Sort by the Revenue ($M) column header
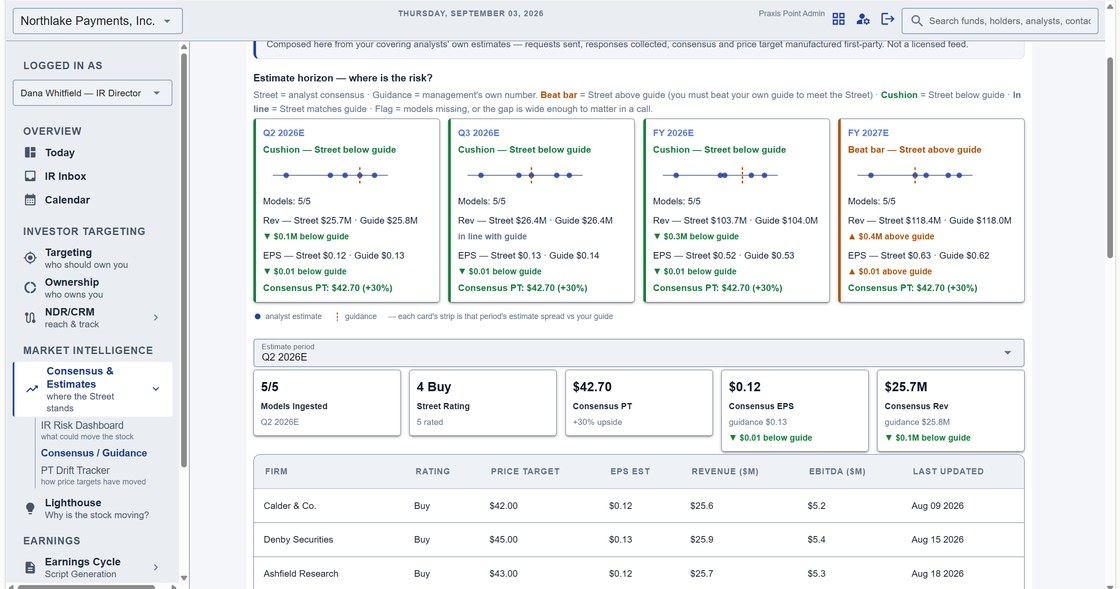The image size is (1120, 589). tap(725, 471)
